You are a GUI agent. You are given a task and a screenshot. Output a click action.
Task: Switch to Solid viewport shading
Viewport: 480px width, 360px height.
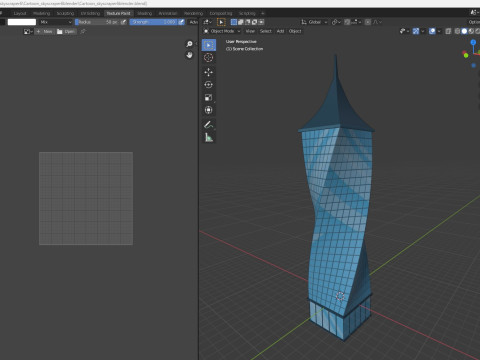click(464, 31)
